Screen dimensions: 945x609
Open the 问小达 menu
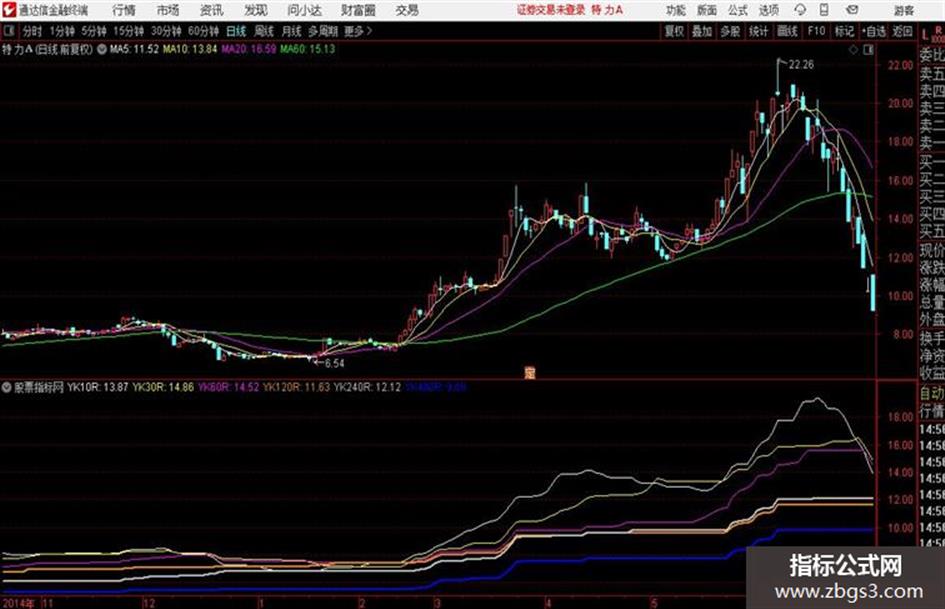click(x=305, y=10)
